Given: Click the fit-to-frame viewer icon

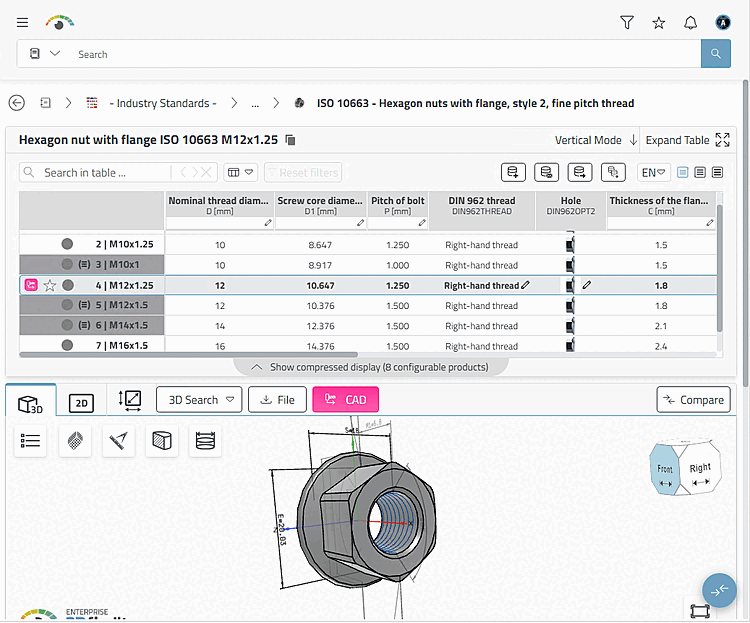Looking at the screenshot, I should coord(700,611).
